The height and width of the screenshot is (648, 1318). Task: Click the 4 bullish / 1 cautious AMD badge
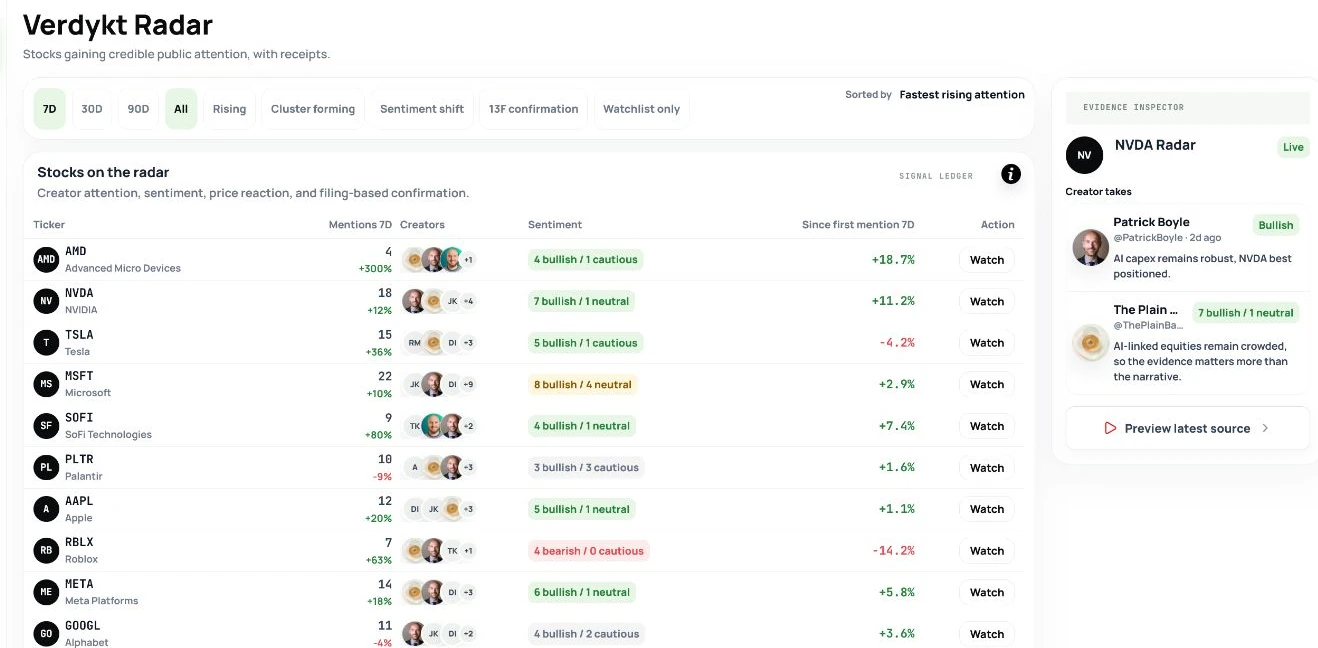tap(585, 260)
